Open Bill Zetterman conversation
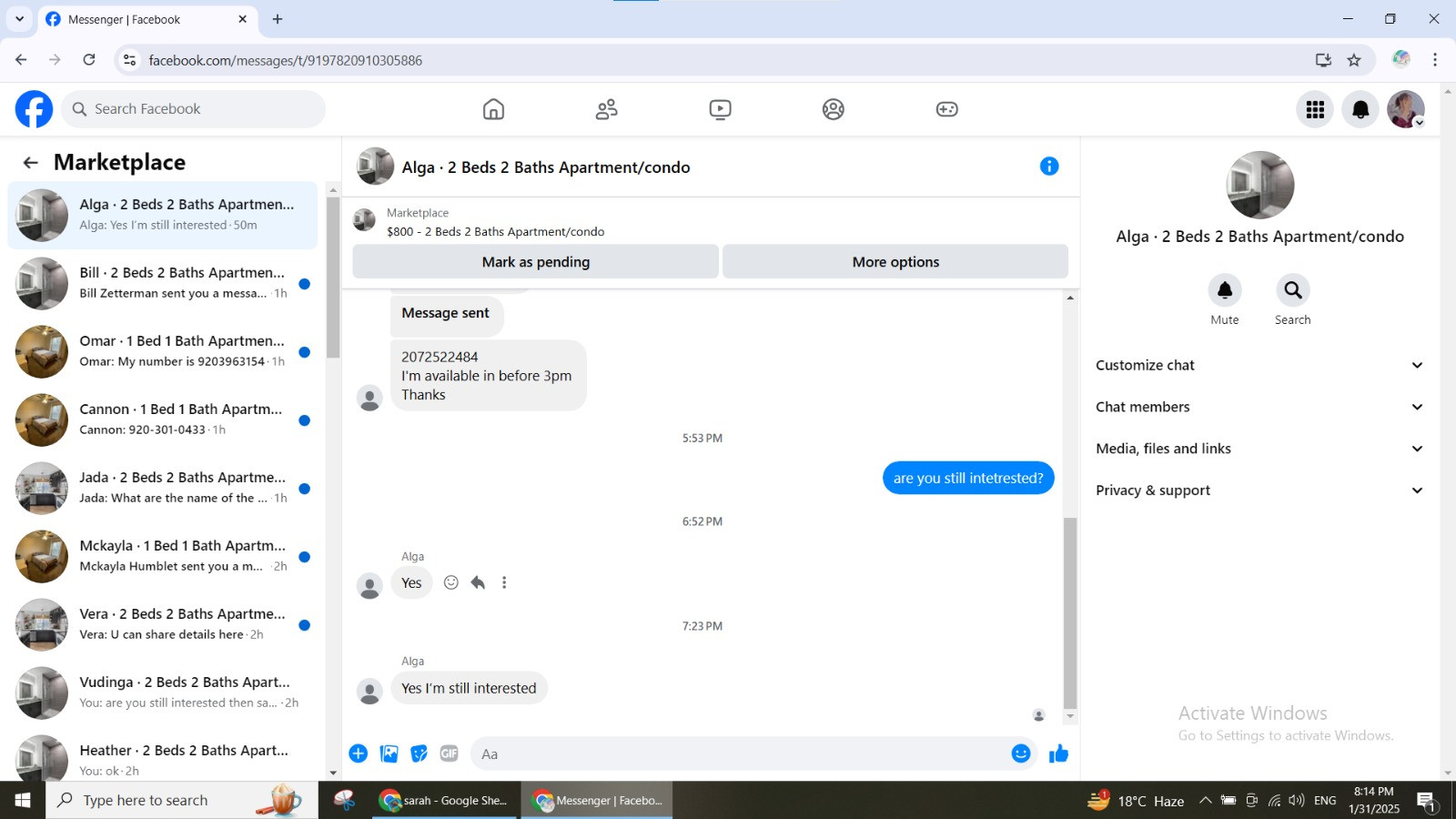 163,283
